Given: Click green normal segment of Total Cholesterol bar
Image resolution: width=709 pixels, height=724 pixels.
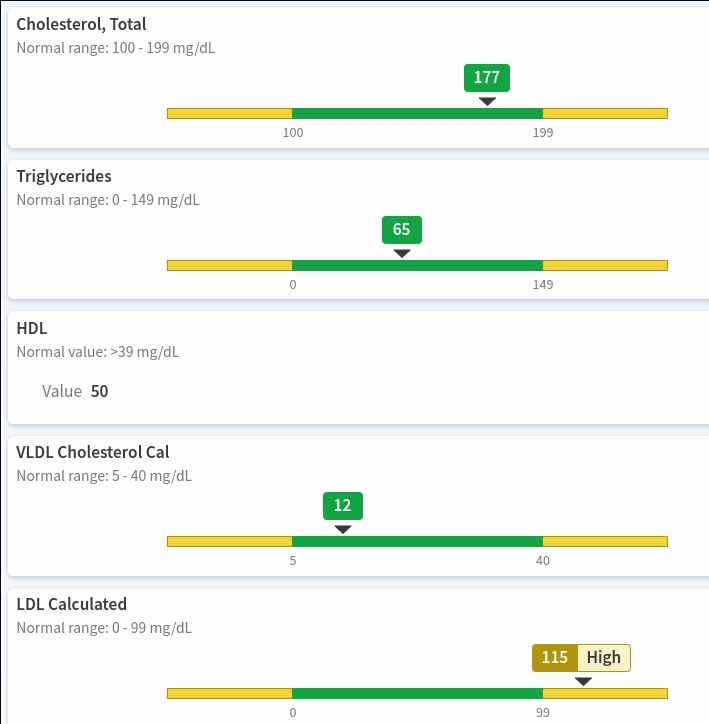Looking at the screenshot, I should click(417, 113).
